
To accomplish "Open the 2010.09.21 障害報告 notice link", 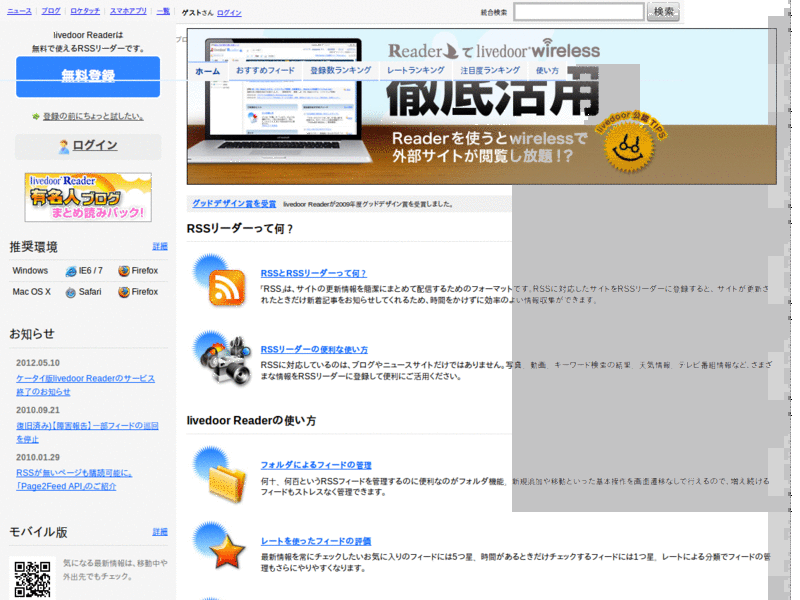I will tap(87, 432).
